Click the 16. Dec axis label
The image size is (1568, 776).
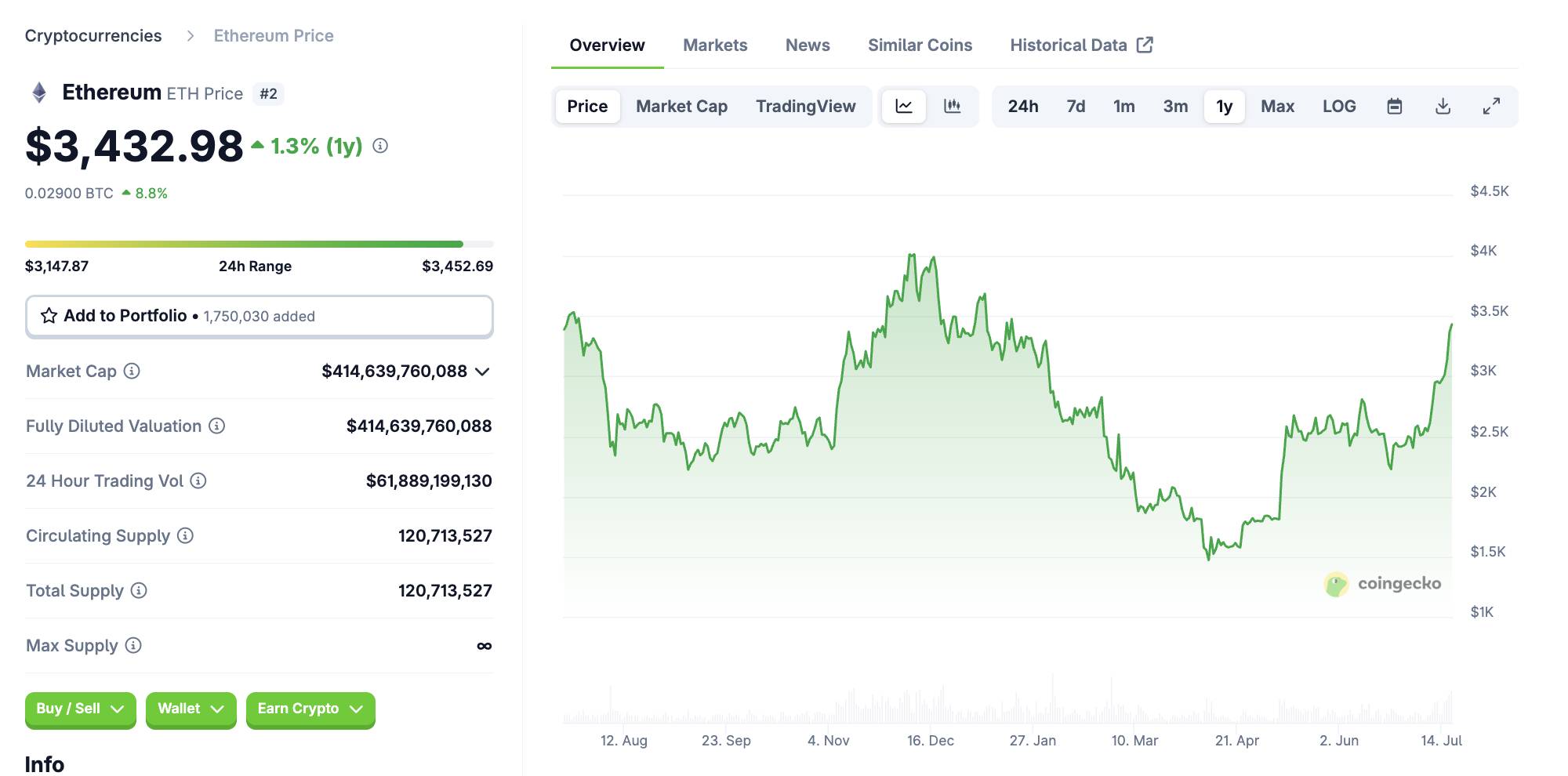(931, 741)
